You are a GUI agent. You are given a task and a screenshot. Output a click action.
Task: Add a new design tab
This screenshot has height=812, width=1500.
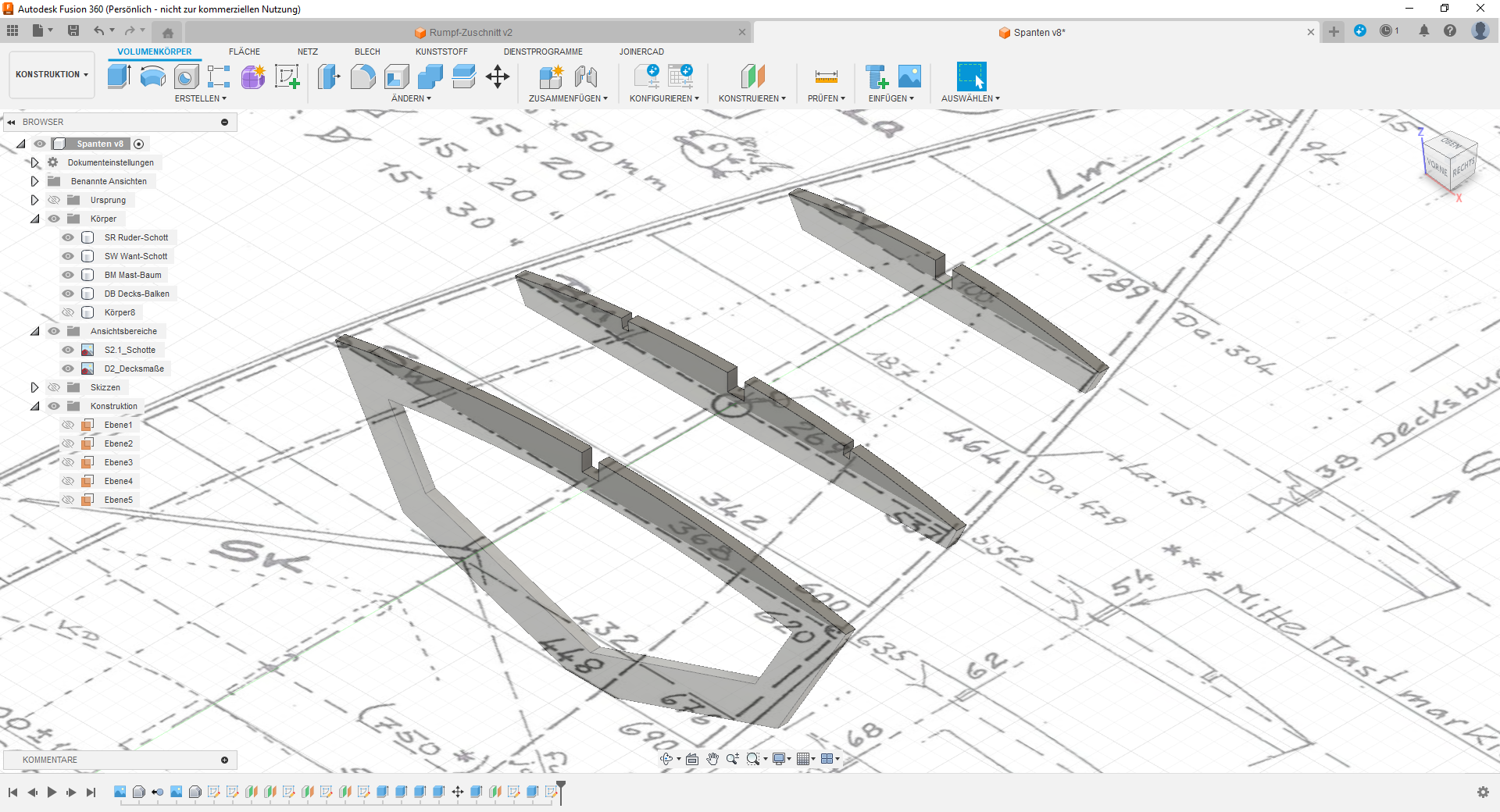(x=1334, y=31)
